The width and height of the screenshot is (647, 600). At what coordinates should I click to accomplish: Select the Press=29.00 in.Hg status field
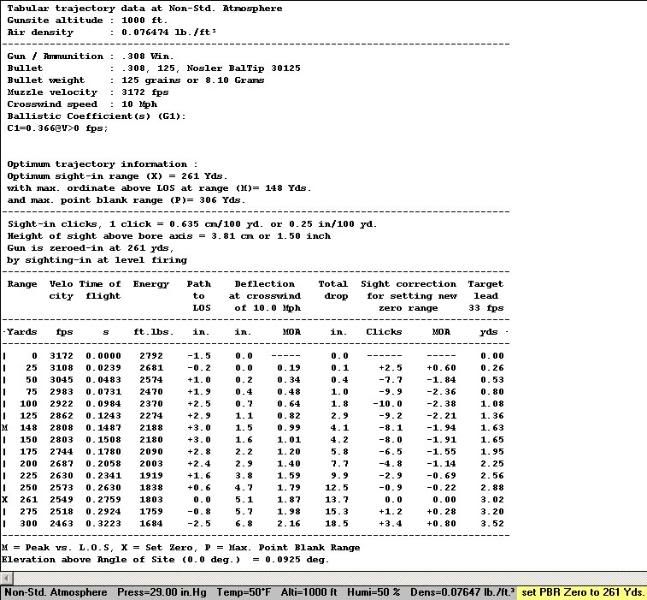click(161, 592)
